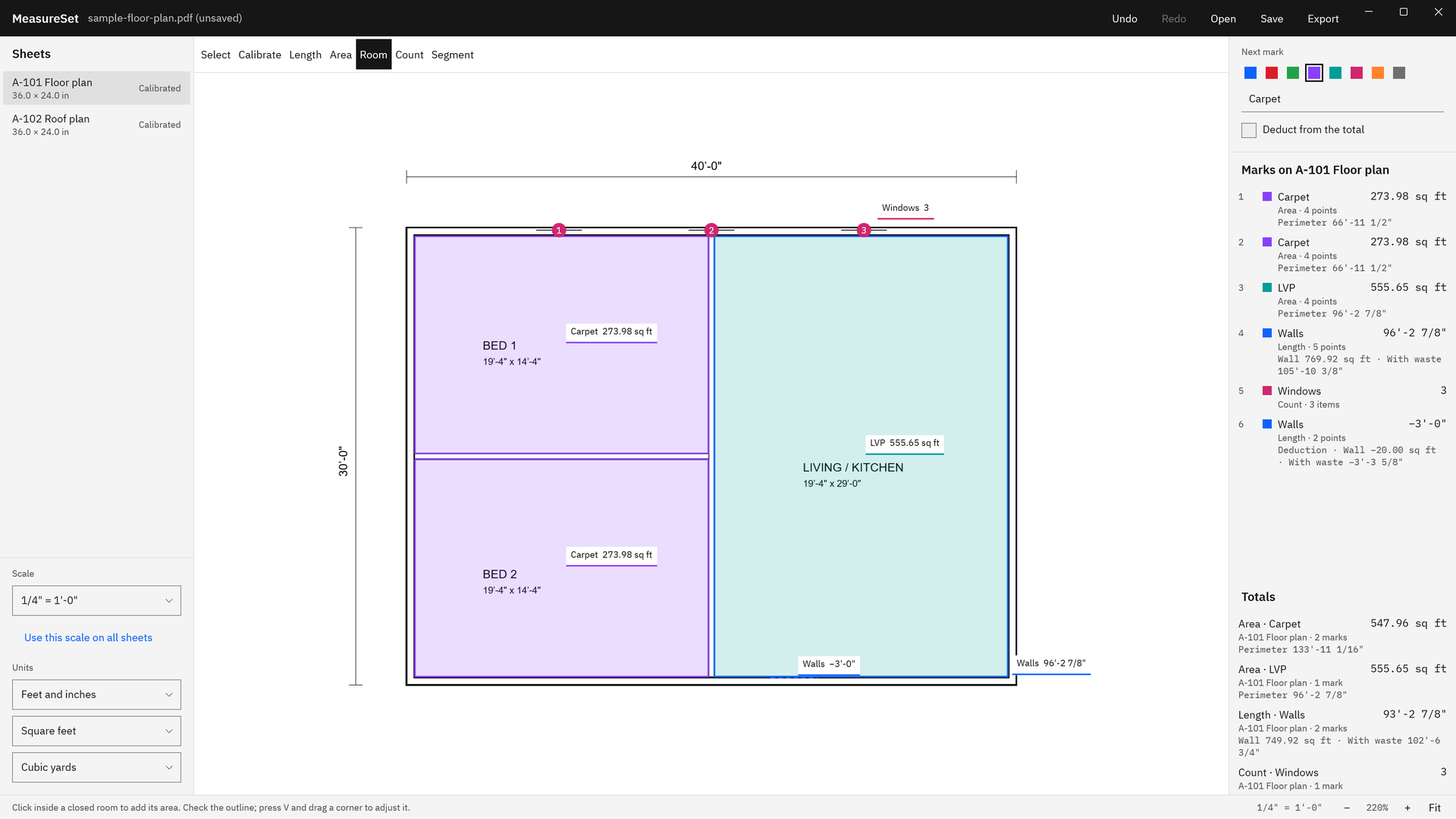Viewport: 1456px width, 819px height.
Task: Select the A-101 Floor plan sheet
Action: pos(96,88)
